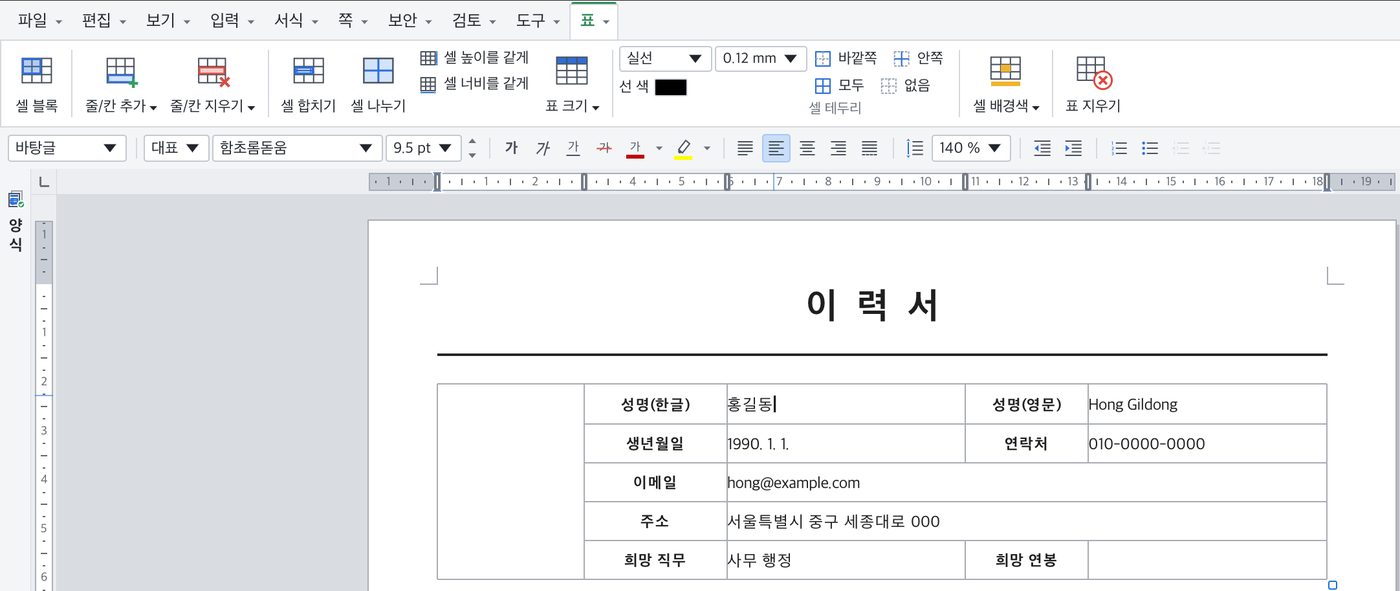
Task: Open the 140 % line spacing dropdown
Action: click(x=971, y=148)
